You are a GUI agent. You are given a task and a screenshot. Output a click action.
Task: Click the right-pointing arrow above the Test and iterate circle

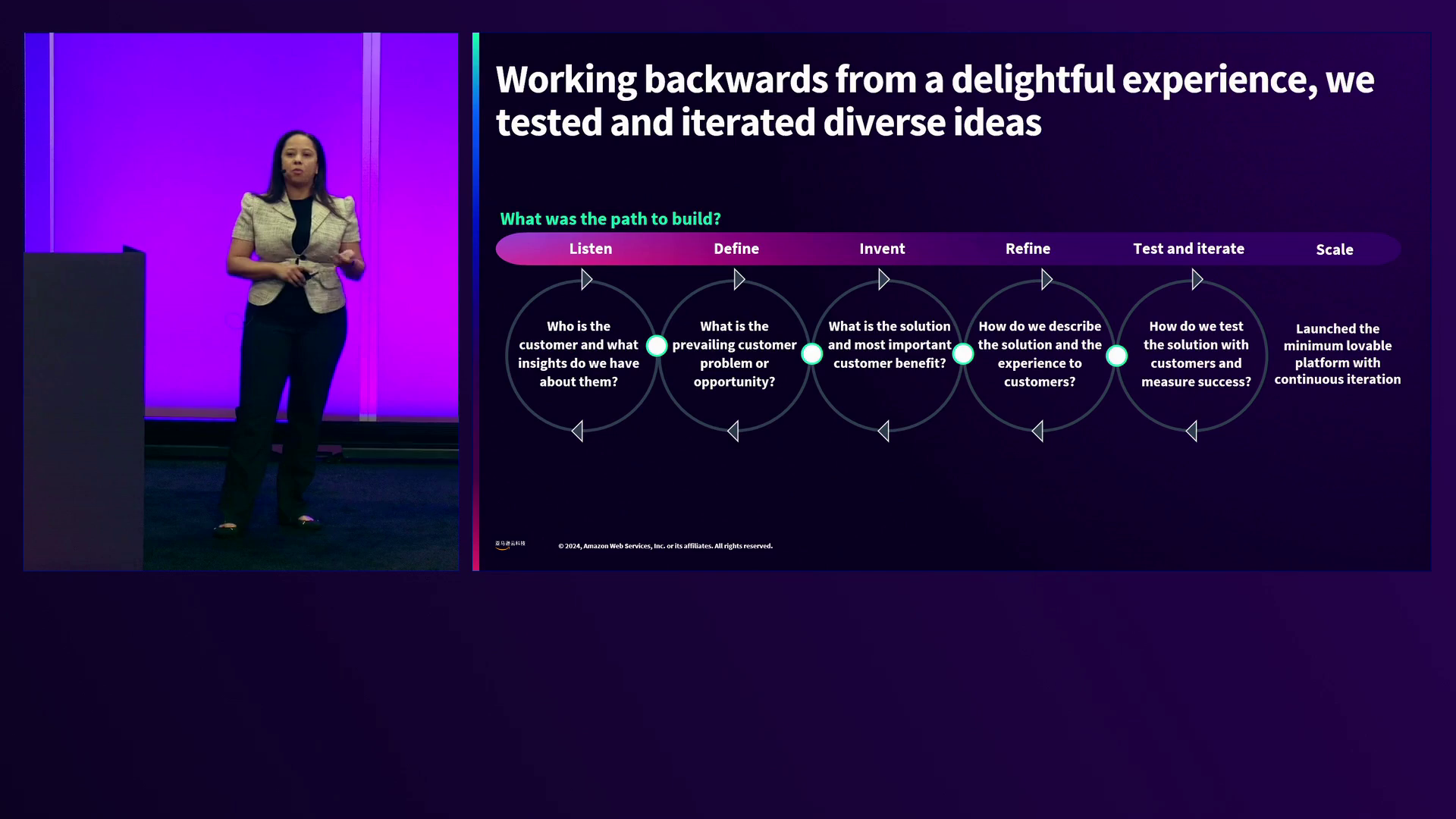click(x=1197, y=279)
